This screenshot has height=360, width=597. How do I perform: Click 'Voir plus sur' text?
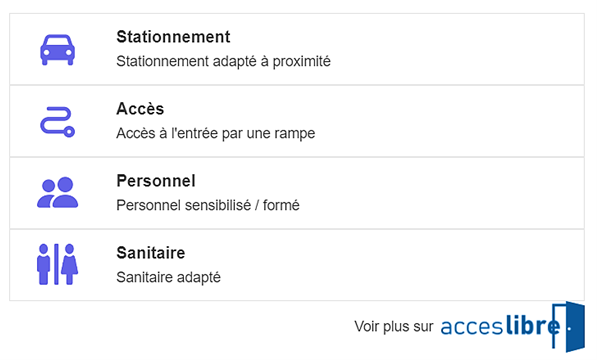[x=394, y=327]
